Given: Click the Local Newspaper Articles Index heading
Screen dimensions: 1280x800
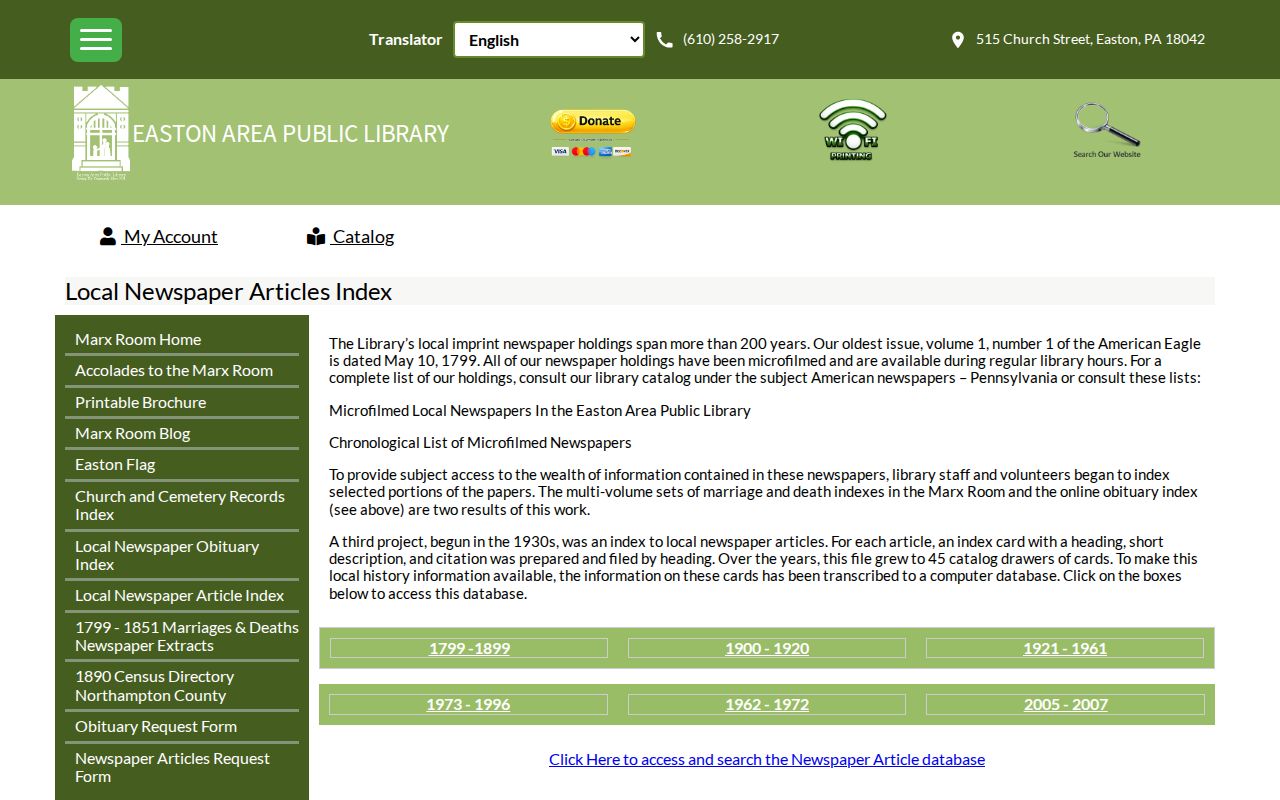Looking at the screenshot, I should (x=229, y=291).
